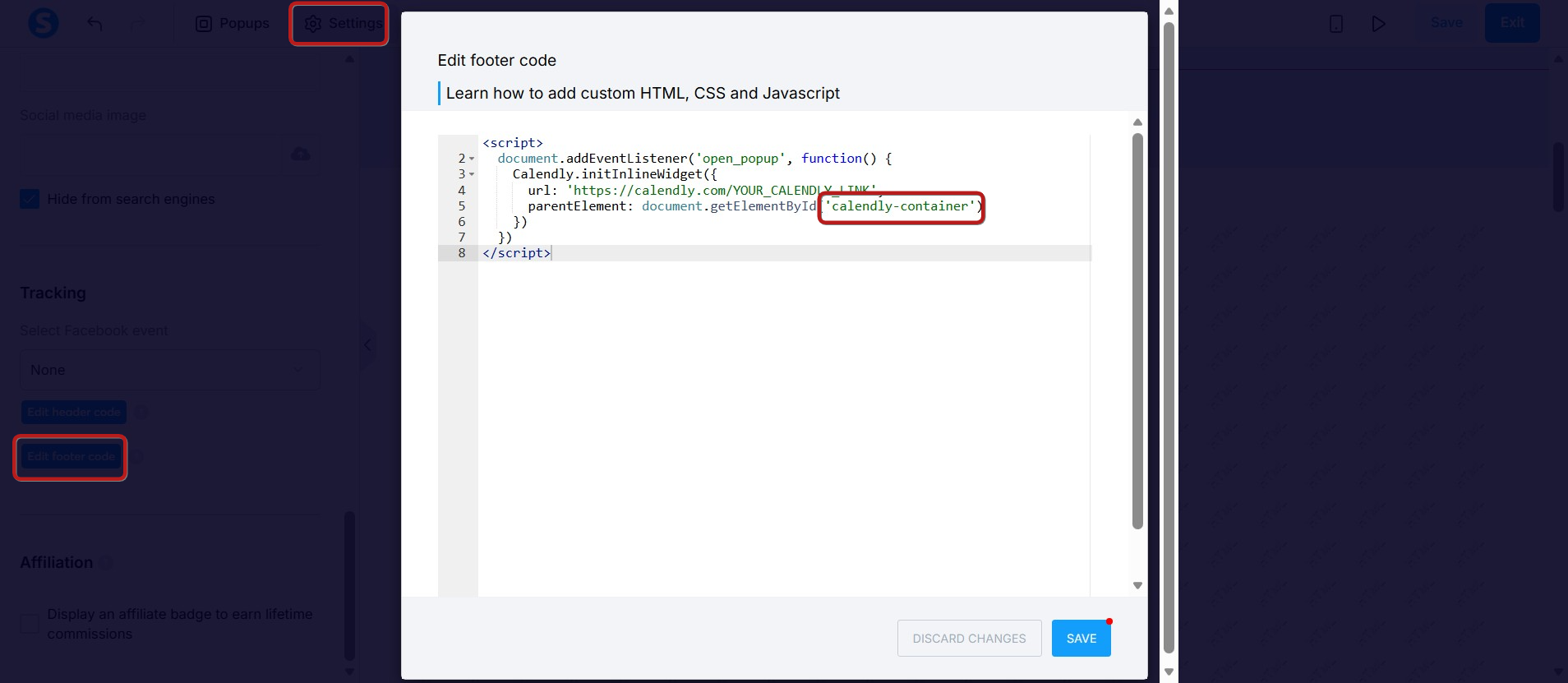Screen dimensions: 1568x683
Task: Click the redo arrow icon
Action: point(137,24)
